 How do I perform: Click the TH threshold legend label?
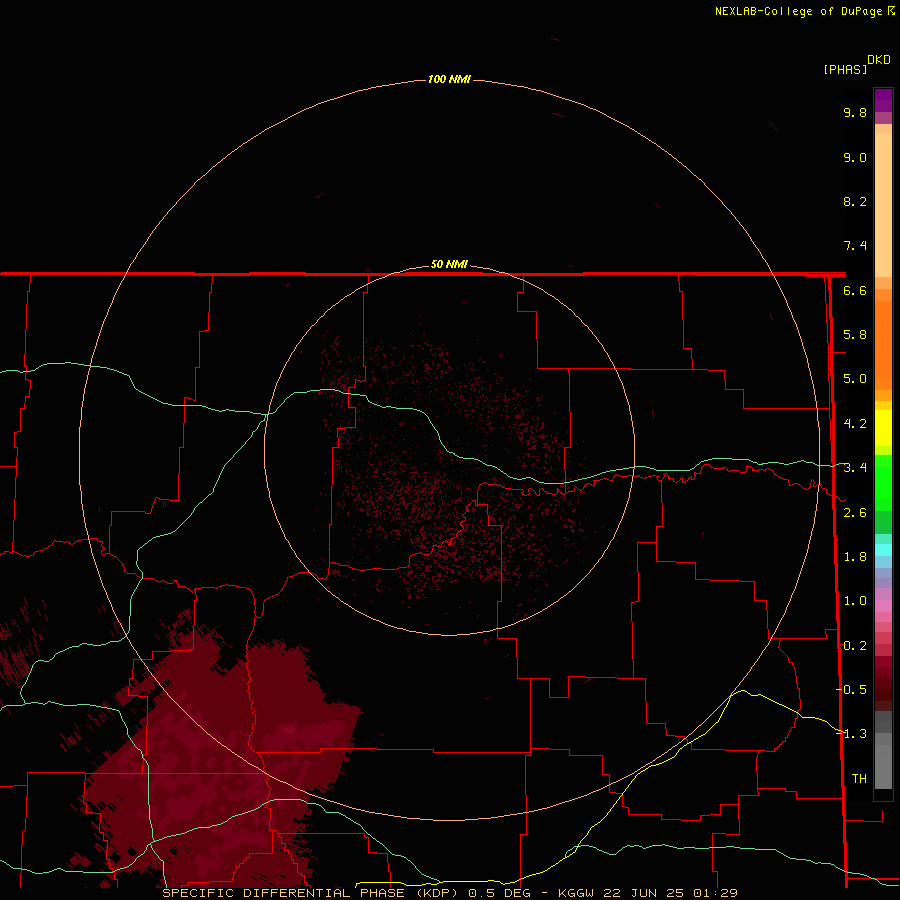[x=859, y=779]
